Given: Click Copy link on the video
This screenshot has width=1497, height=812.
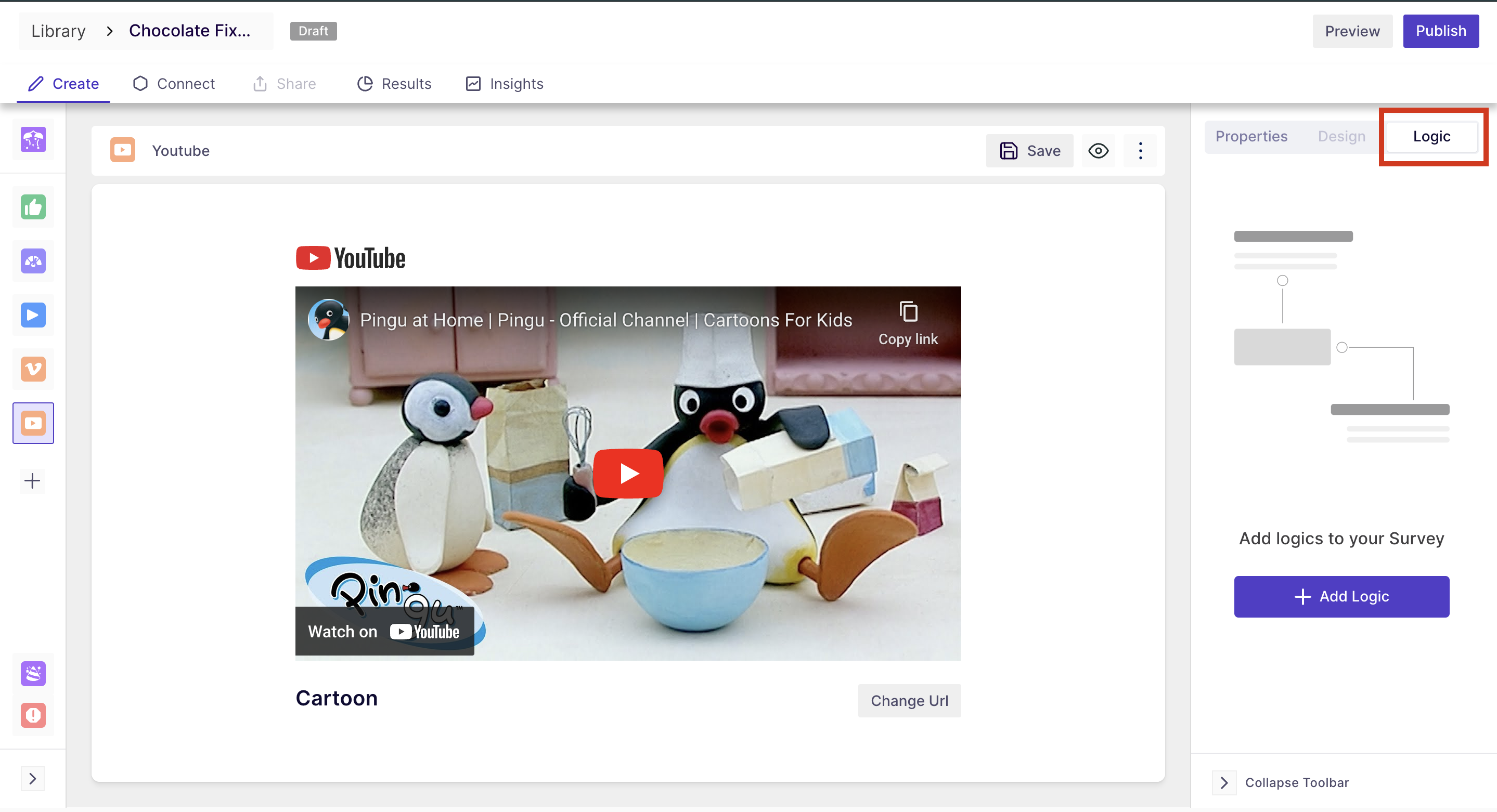Looking at the screenshot, I should click(x=908, y=323).
